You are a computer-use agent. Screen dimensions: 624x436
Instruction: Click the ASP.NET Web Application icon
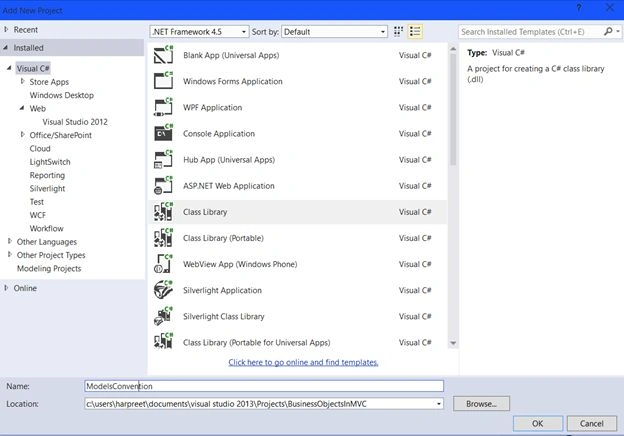tap(163, 186)
